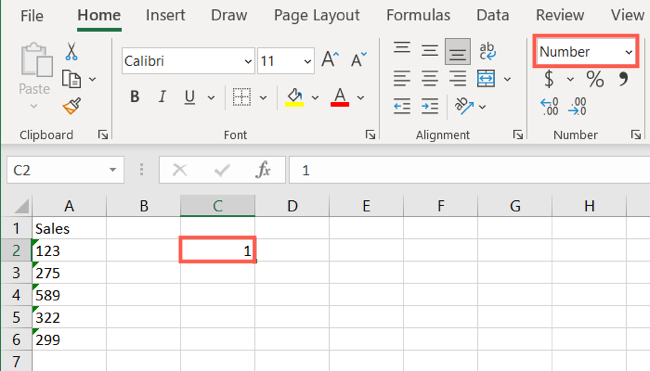The image size is (650, 371).
Task: Expand the font color arrow
Action: point(361,98)
